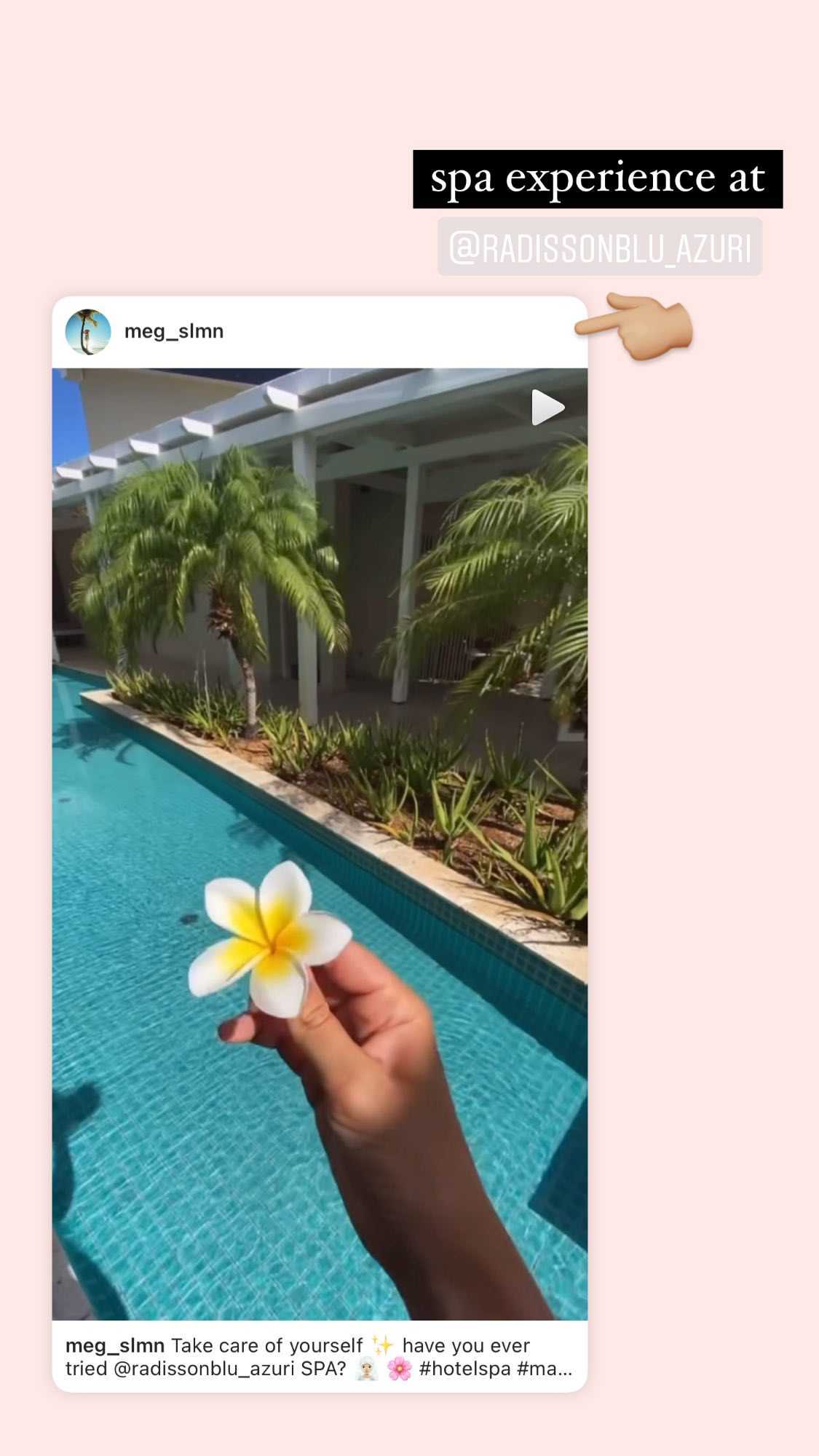The width and height of the screenshot is (819, 1456).
Task: Click the bold meg_slmn name in the caption
Action: [115, 1345]
